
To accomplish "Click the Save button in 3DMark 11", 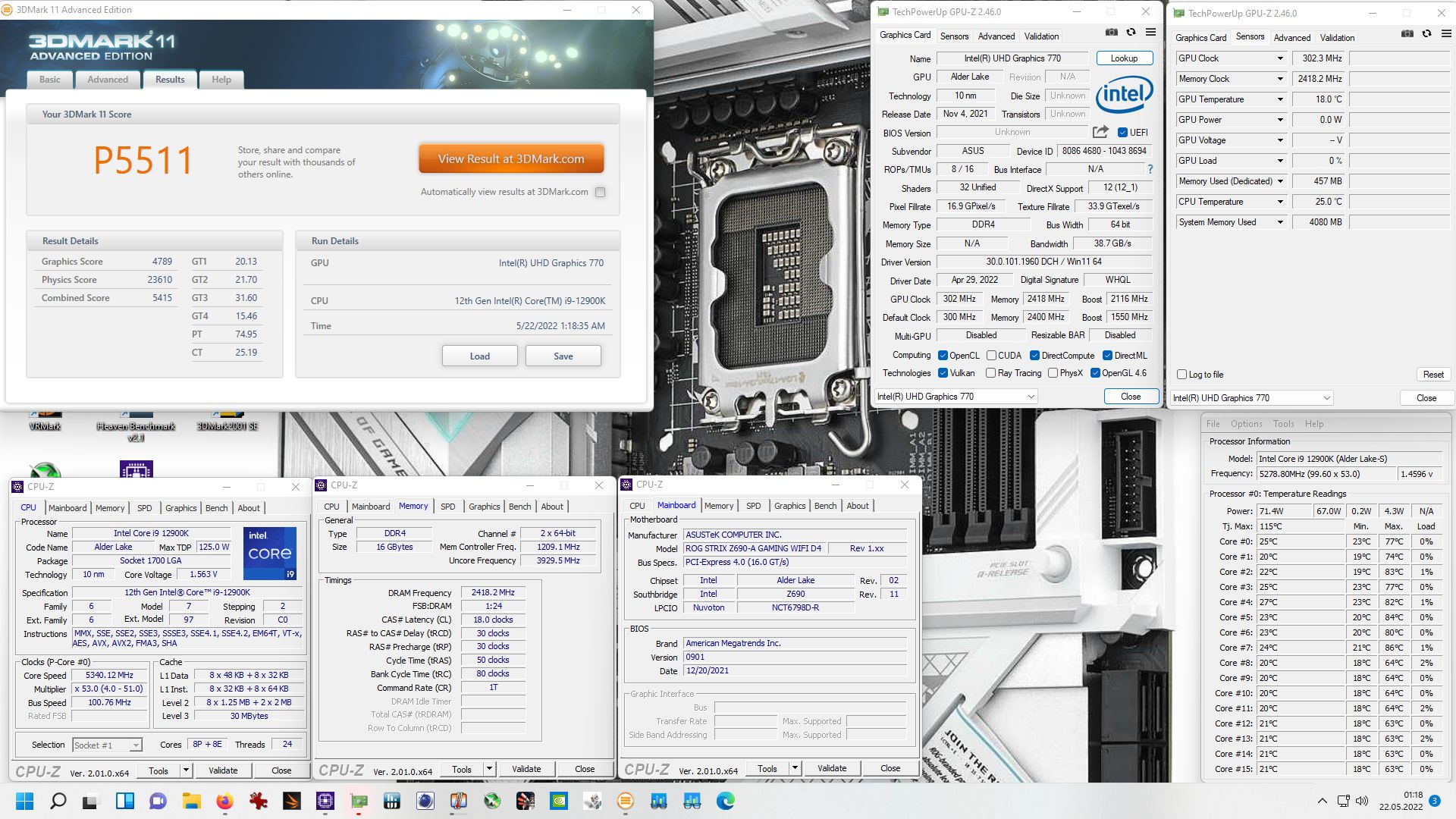I will 563,356.
